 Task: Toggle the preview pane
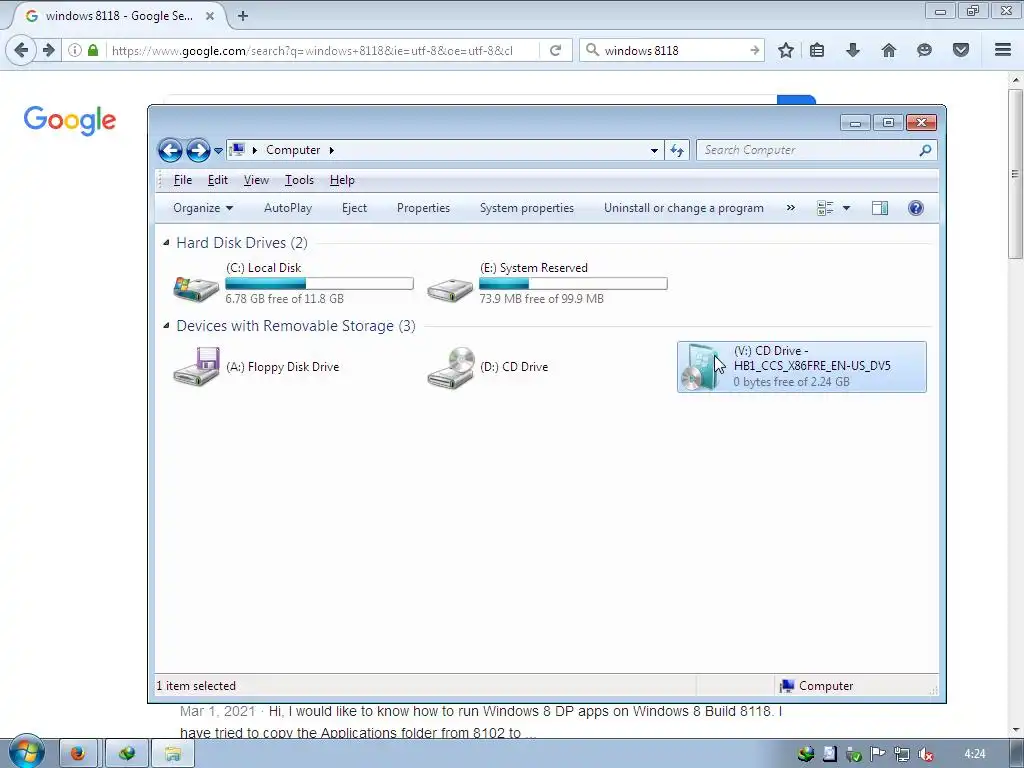880,208
